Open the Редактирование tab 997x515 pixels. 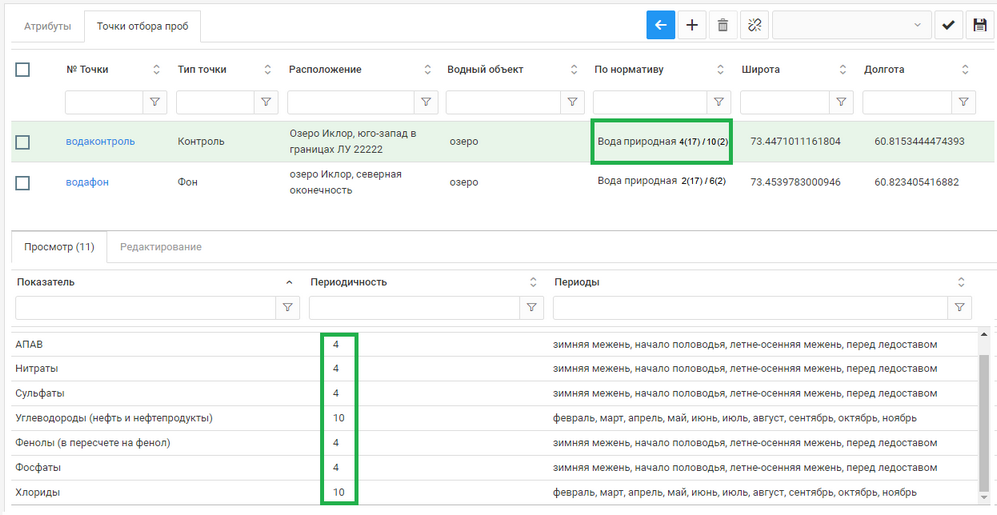click(x=160, y=246)
